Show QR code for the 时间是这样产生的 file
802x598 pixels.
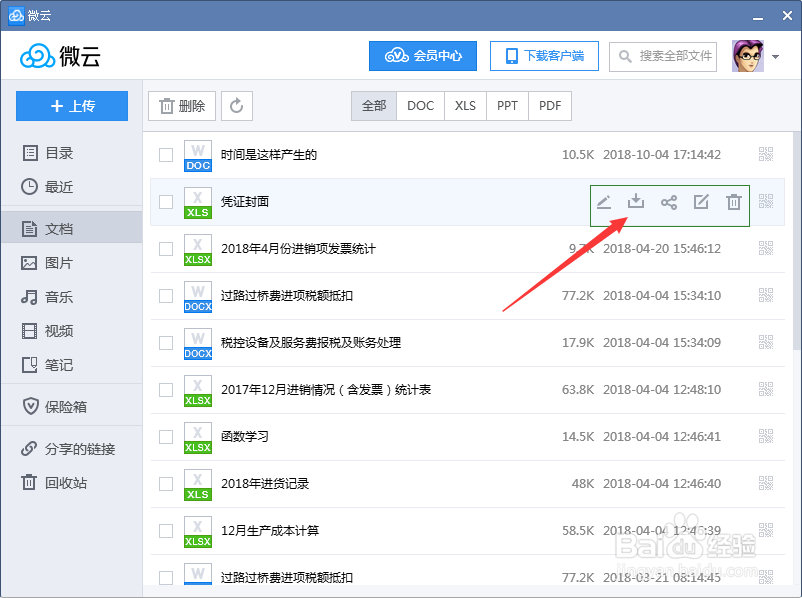coord(767,156)
